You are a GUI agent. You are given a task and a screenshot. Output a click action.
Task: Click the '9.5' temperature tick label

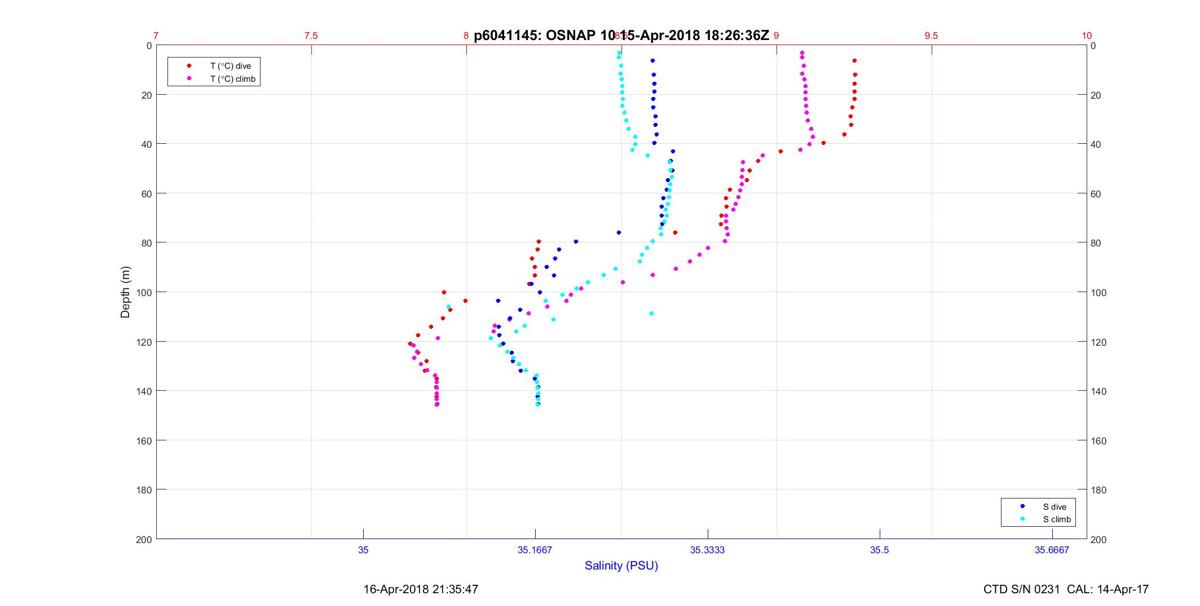tap(931, 35)
